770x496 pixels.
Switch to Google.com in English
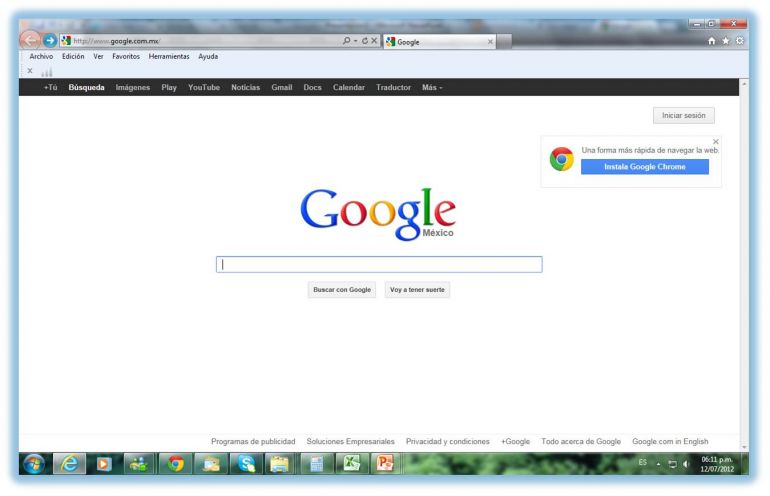click(670, 441)
